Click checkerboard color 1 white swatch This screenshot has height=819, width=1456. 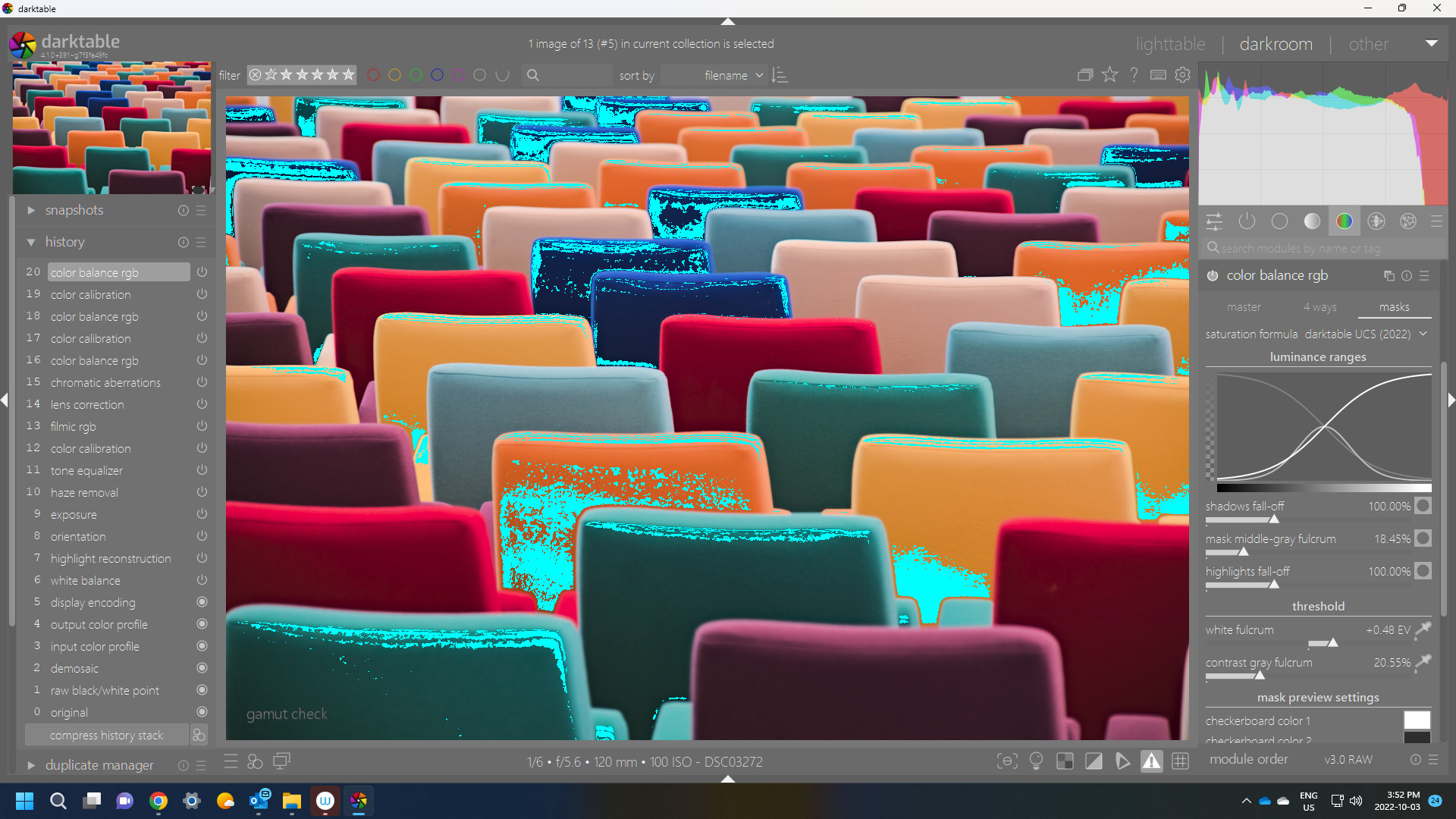(1417, 720)
